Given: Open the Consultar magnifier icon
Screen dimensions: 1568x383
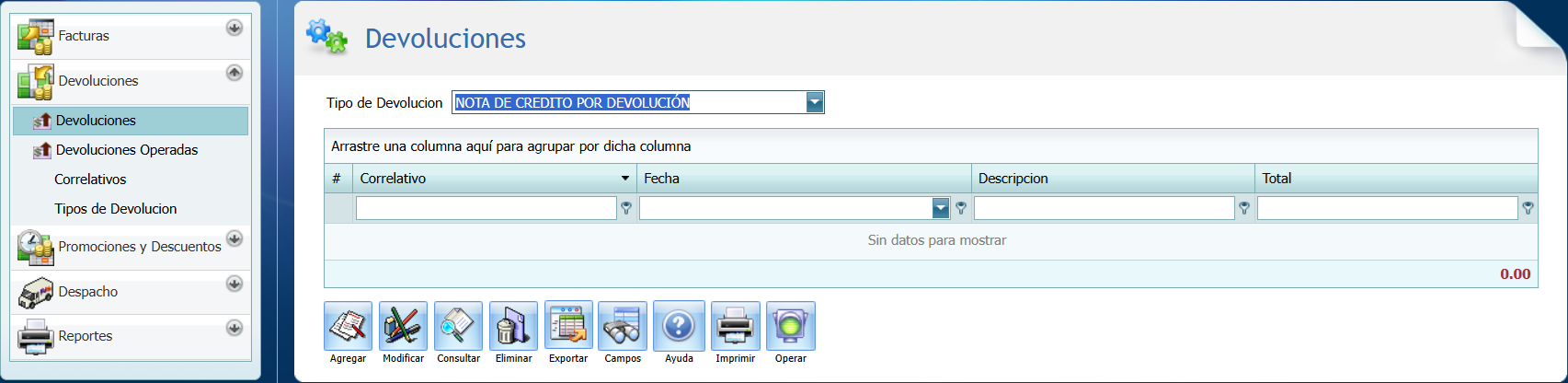Looking at the screenshot, I should click(458, 326).
